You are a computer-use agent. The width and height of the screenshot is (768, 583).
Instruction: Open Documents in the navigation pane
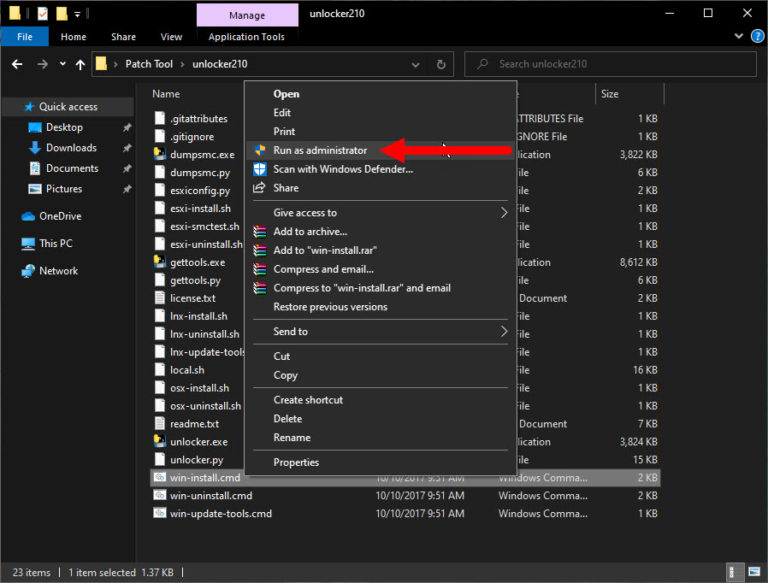tap(72, 169)
